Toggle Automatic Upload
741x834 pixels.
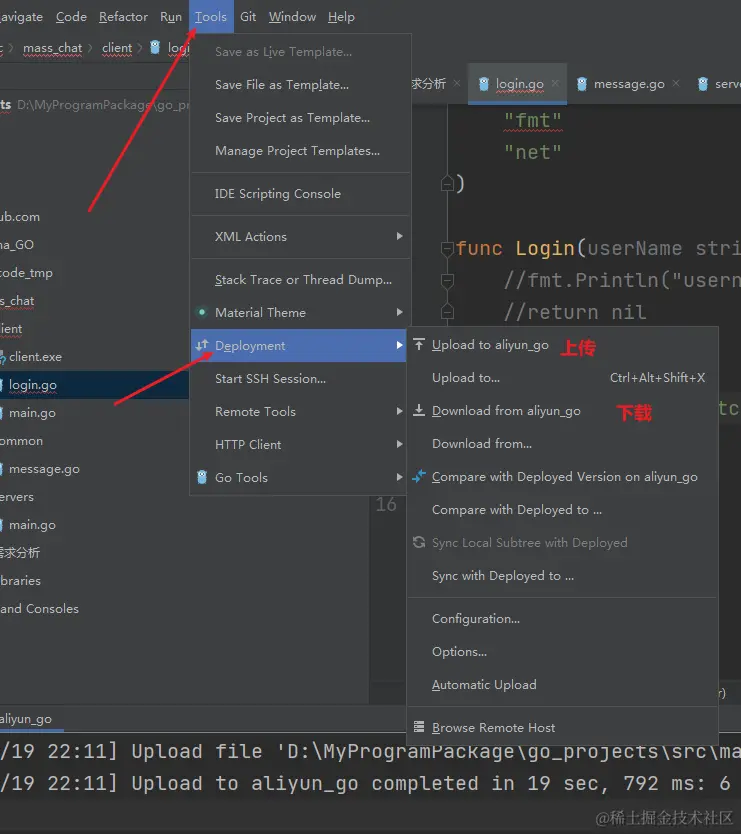563,685
